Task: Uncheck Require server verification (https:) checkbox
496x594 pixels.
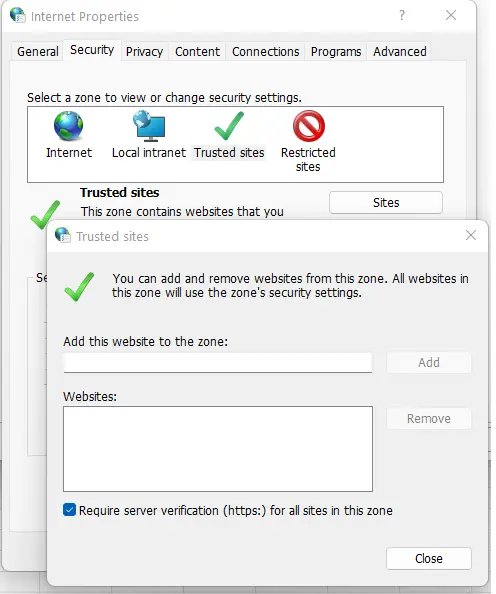Action: click(69, 510)
